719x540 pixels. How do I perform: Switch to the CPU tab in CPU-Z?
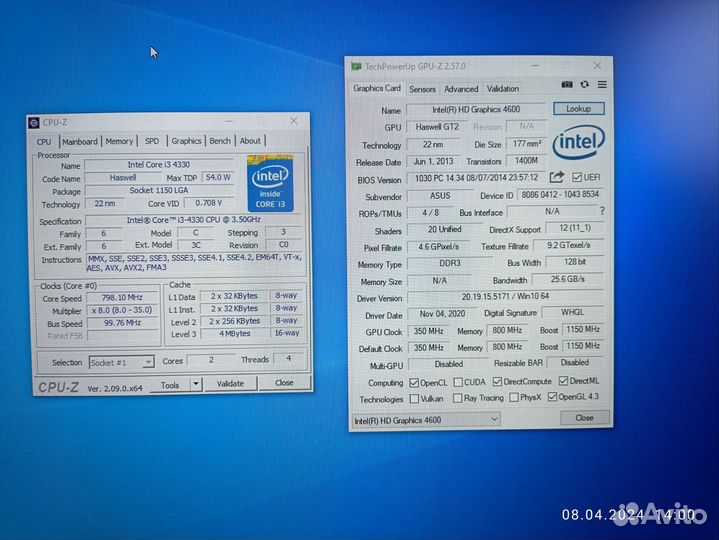coord(44,142)
